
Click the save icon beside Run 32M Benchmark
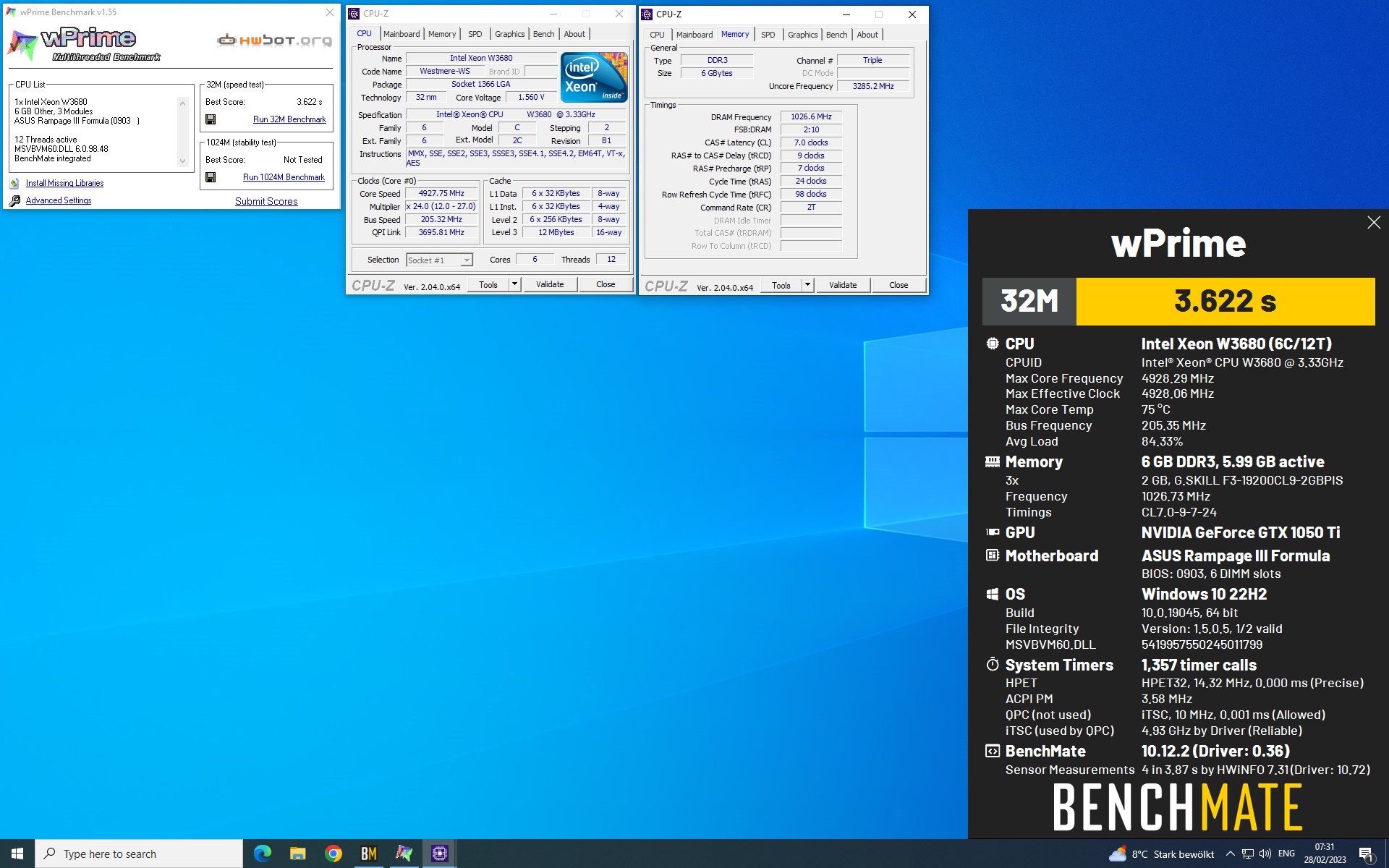211,119
